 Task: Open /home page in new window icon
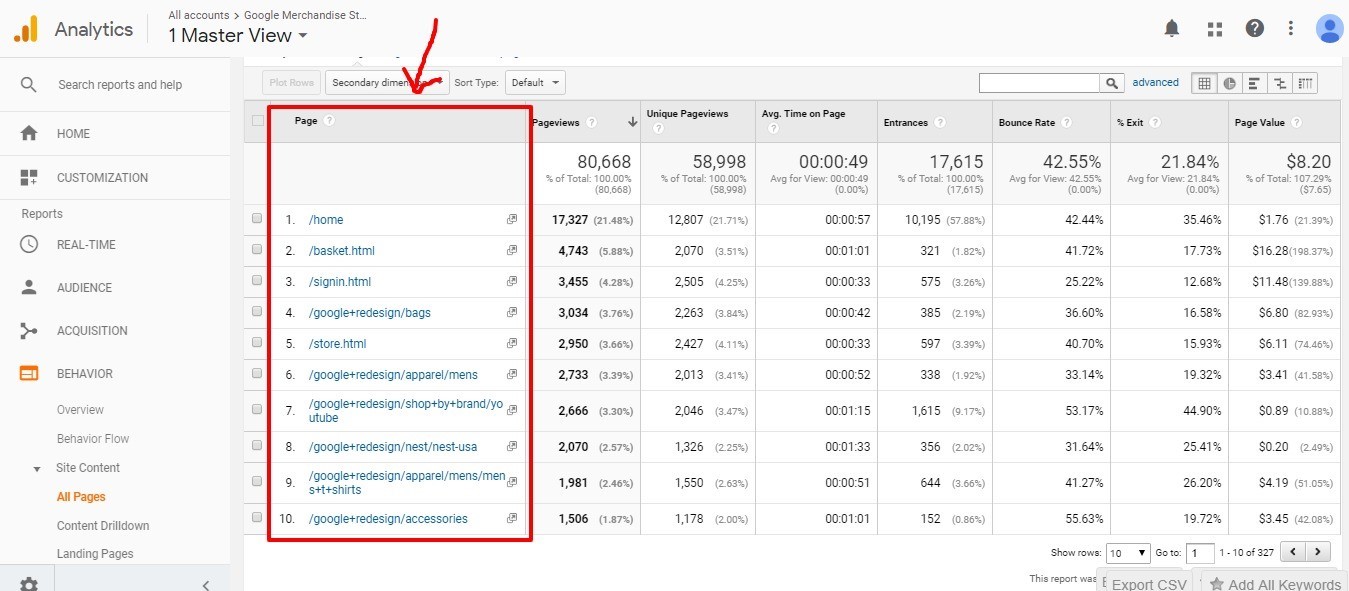(x=512, y=220)
